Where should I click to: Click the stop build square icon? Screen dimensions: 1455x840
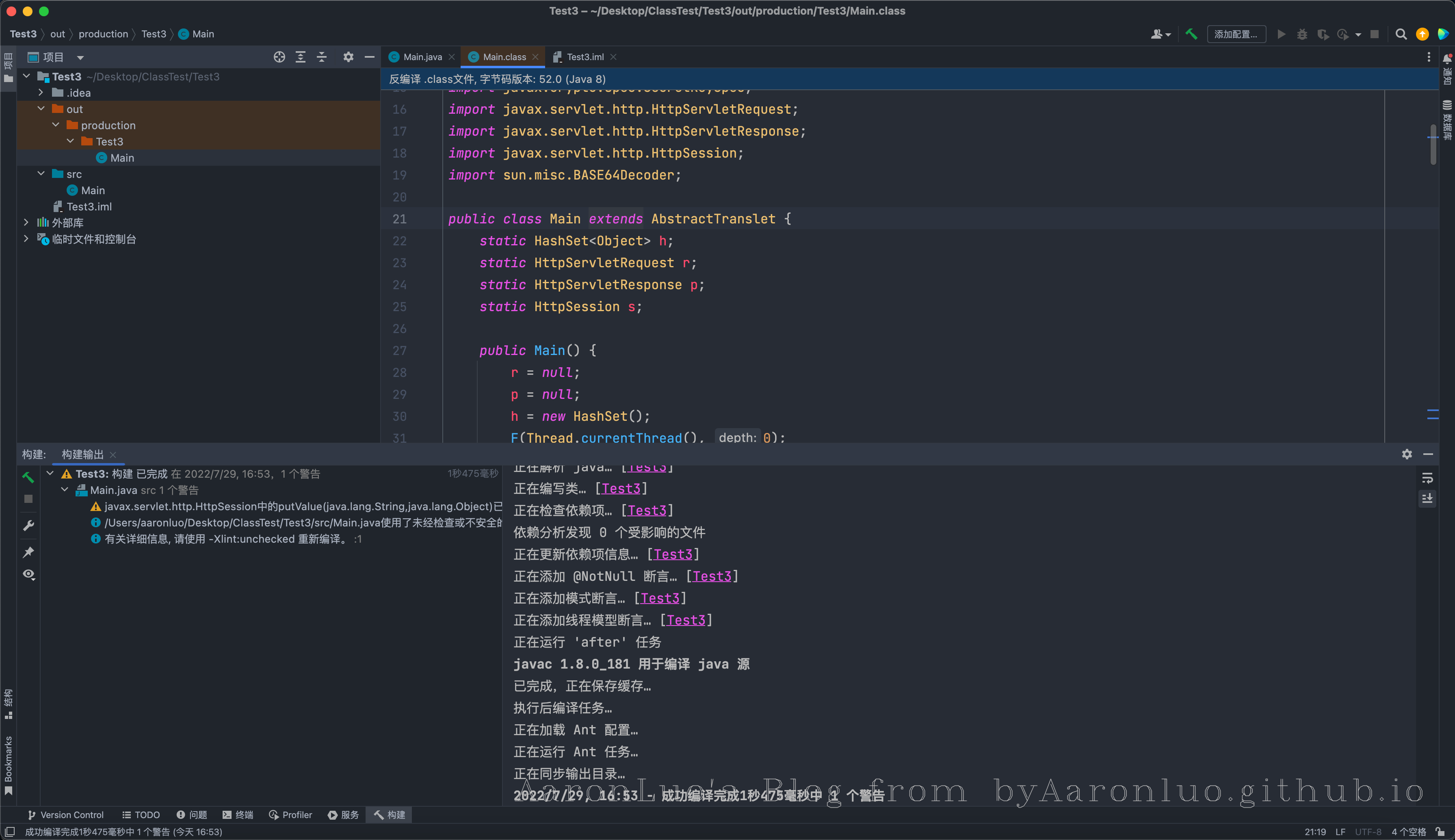(x=28, y=499)
